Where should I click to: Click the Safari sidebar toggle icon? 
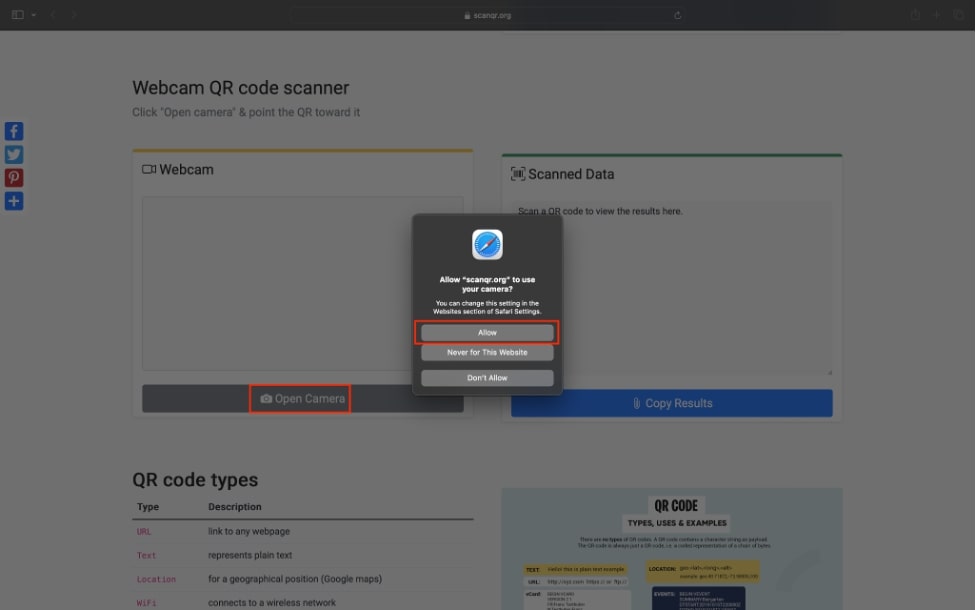click(x=17, y=15)
